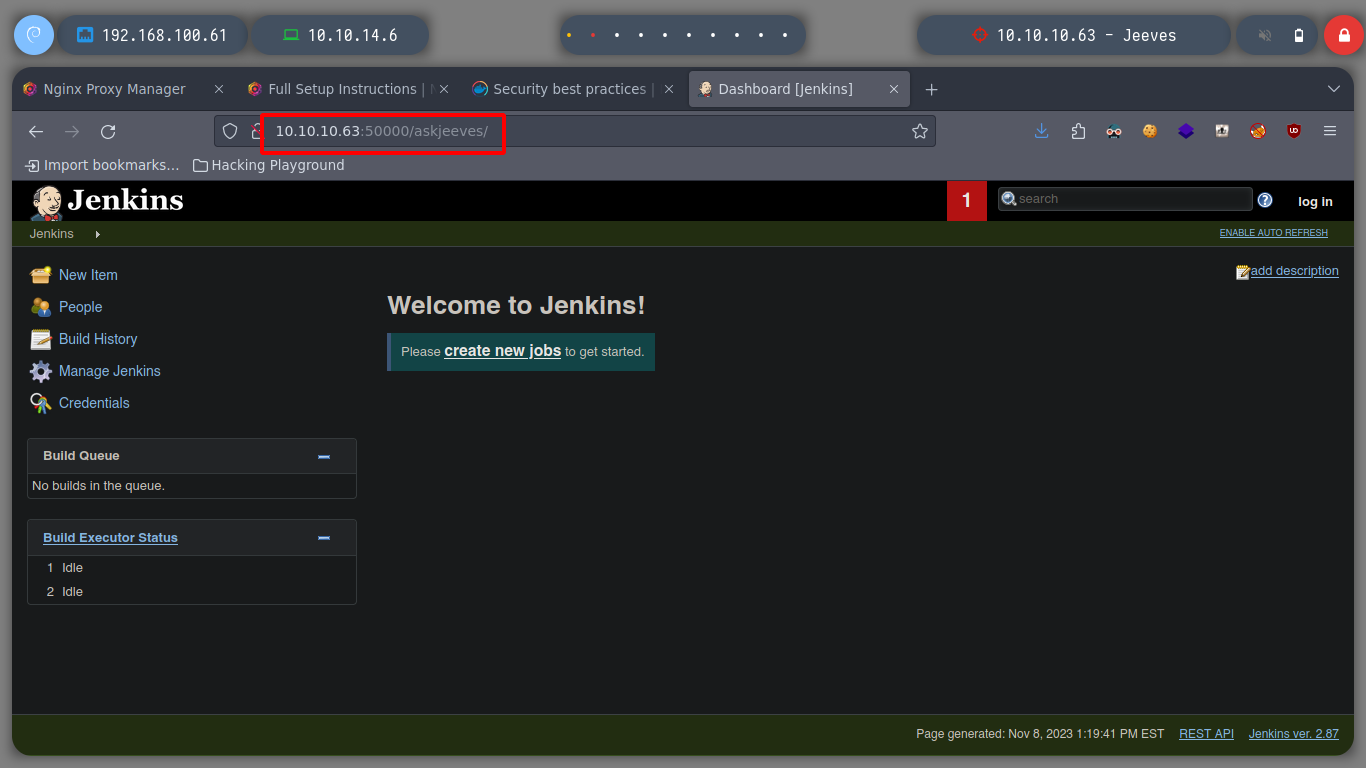Select the Dashboard [Jenkins] tab
Viewport: 1366px width, 768px height.
point(799,89)
